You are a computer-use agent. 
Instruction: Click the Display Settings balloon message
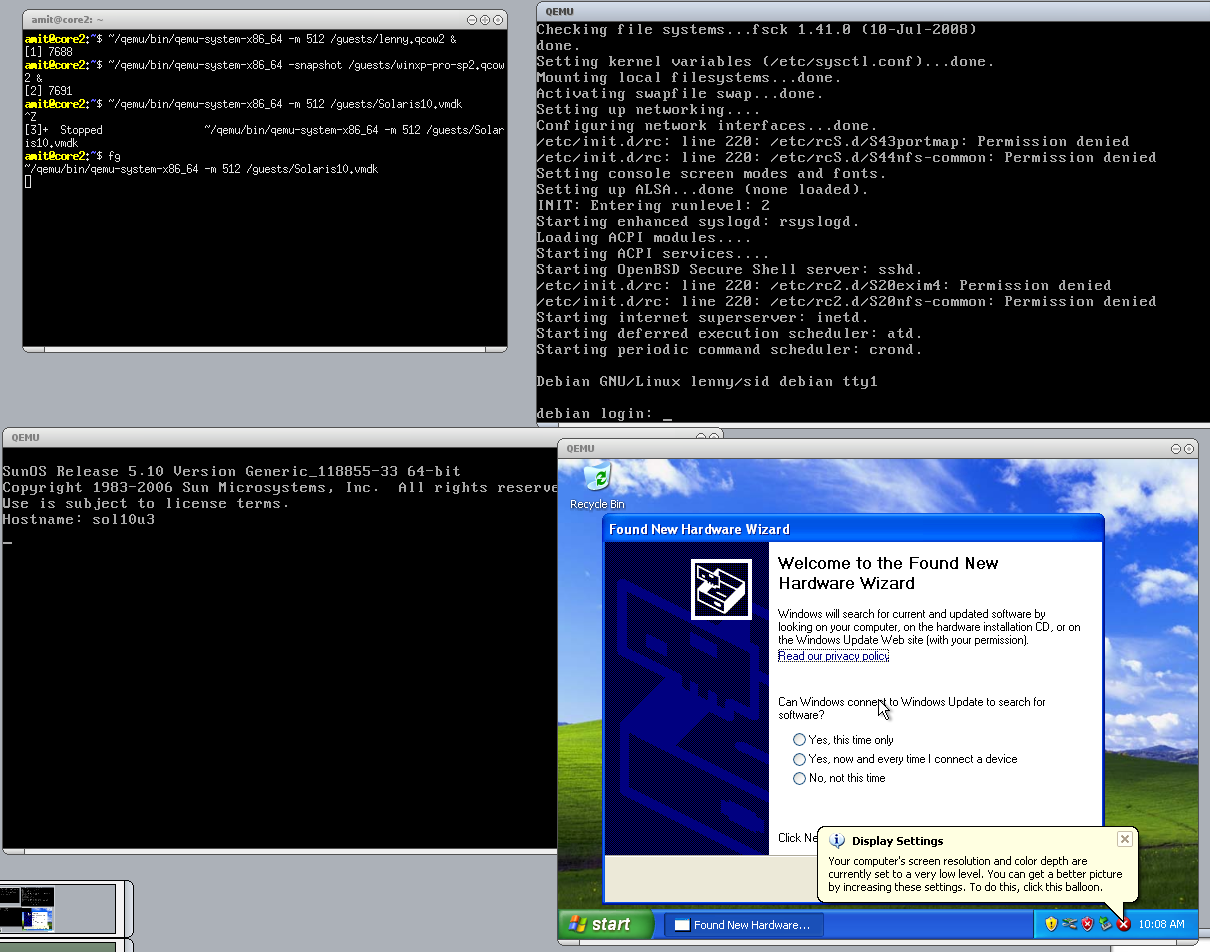tap(975, 874)
